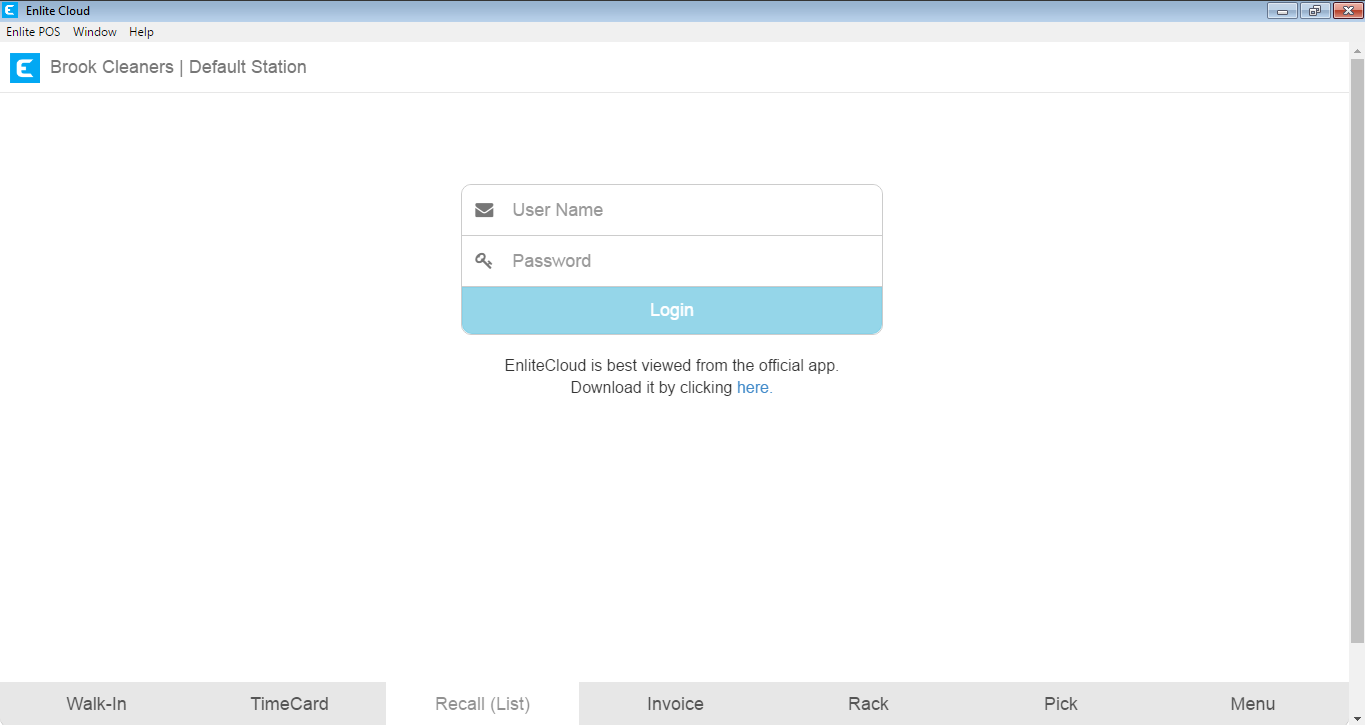Click the vertical scrollbar thumb
This screenshot has width=1365, height=725.
click(x=1357, y=350)
